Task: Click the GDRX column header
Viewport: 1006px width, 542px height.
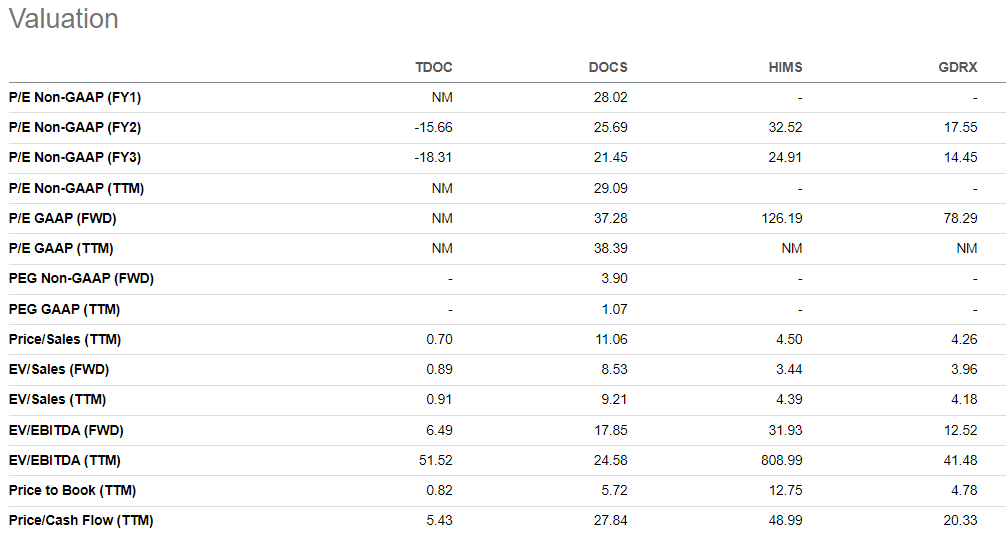Action: pyautogui.click(x=958, y=67)
